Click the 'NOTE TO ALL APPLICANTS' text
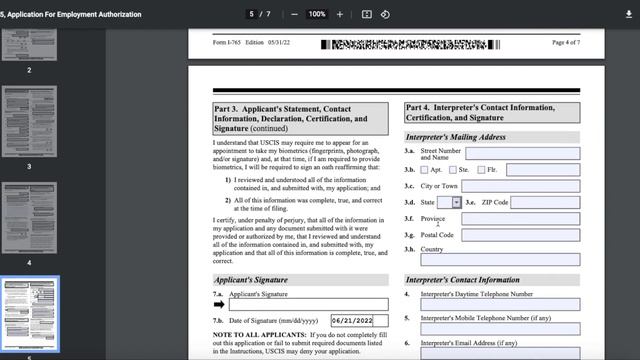This screenshot has height=360, width=640. (260, 335)
